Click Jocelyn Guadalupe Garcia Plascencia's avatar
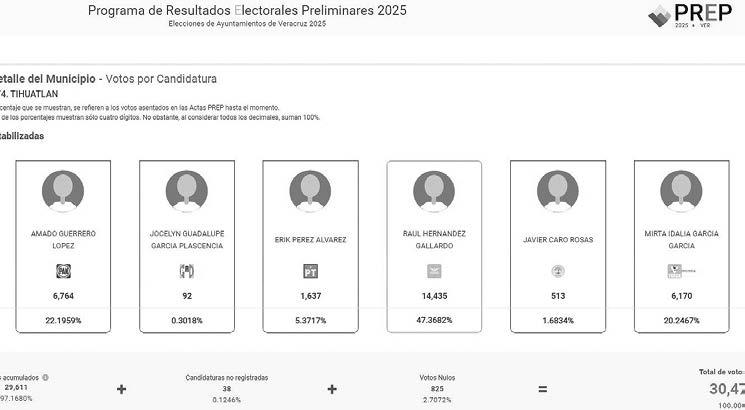 (186, 190)
